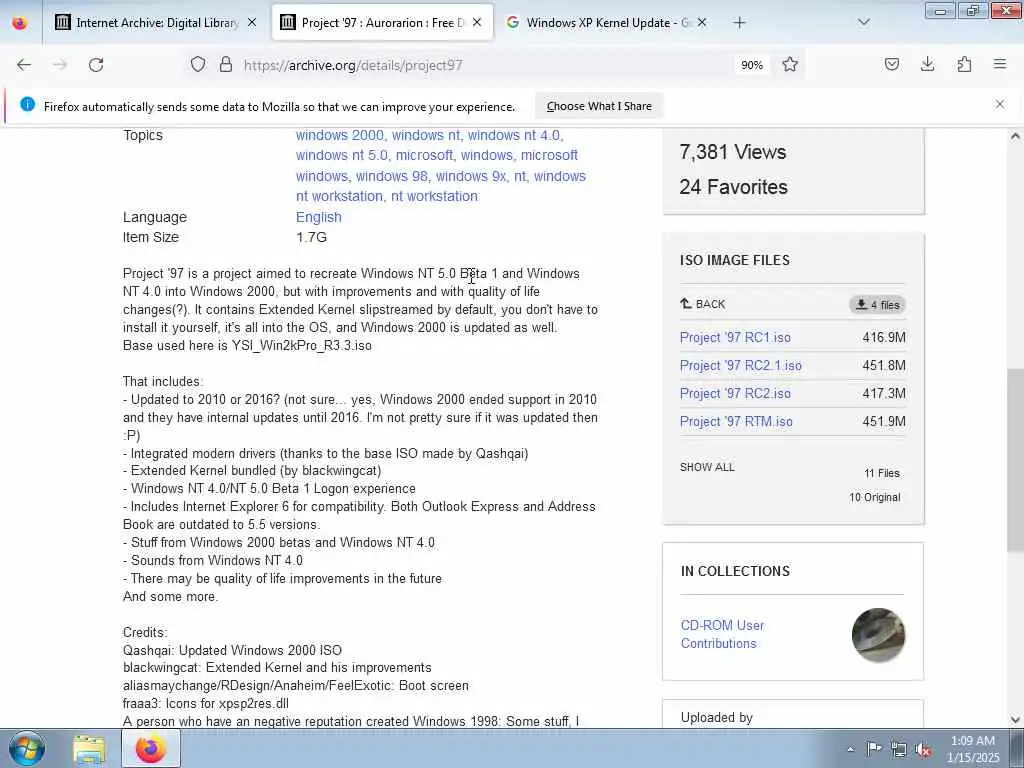Open the windows nt 4.0 topic link
Viewport: 1024px width, 768px height.
[x=514, y=135]
